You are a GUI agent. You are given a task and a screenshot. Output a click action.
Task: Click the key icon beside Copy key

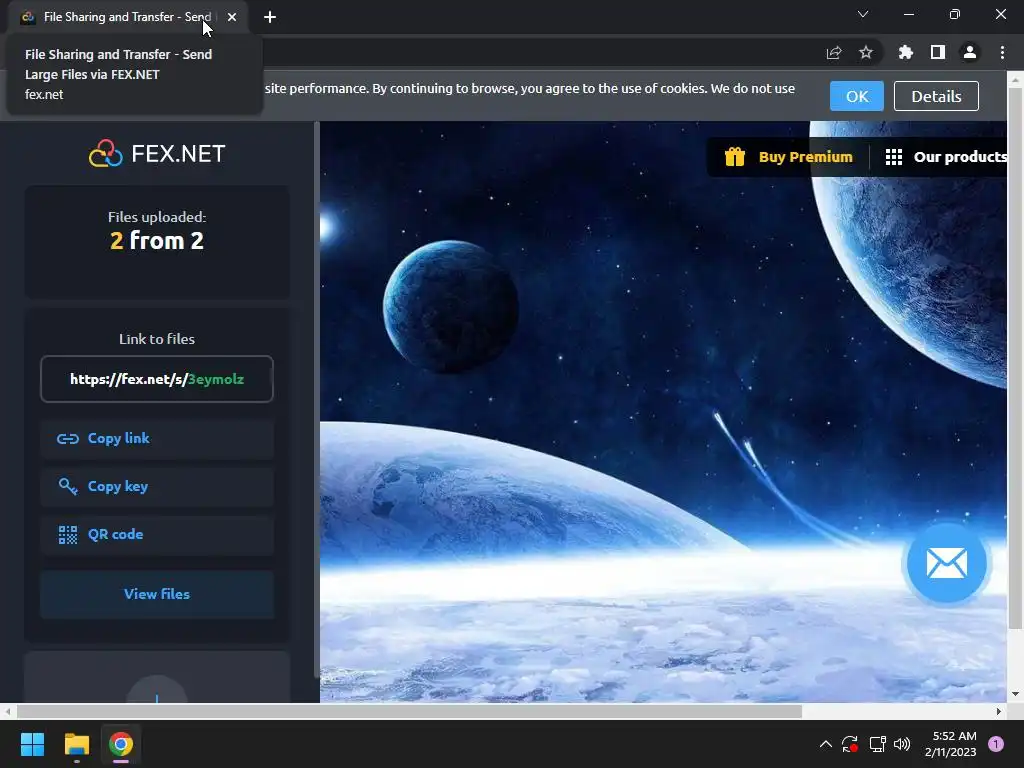click(68, 487)
